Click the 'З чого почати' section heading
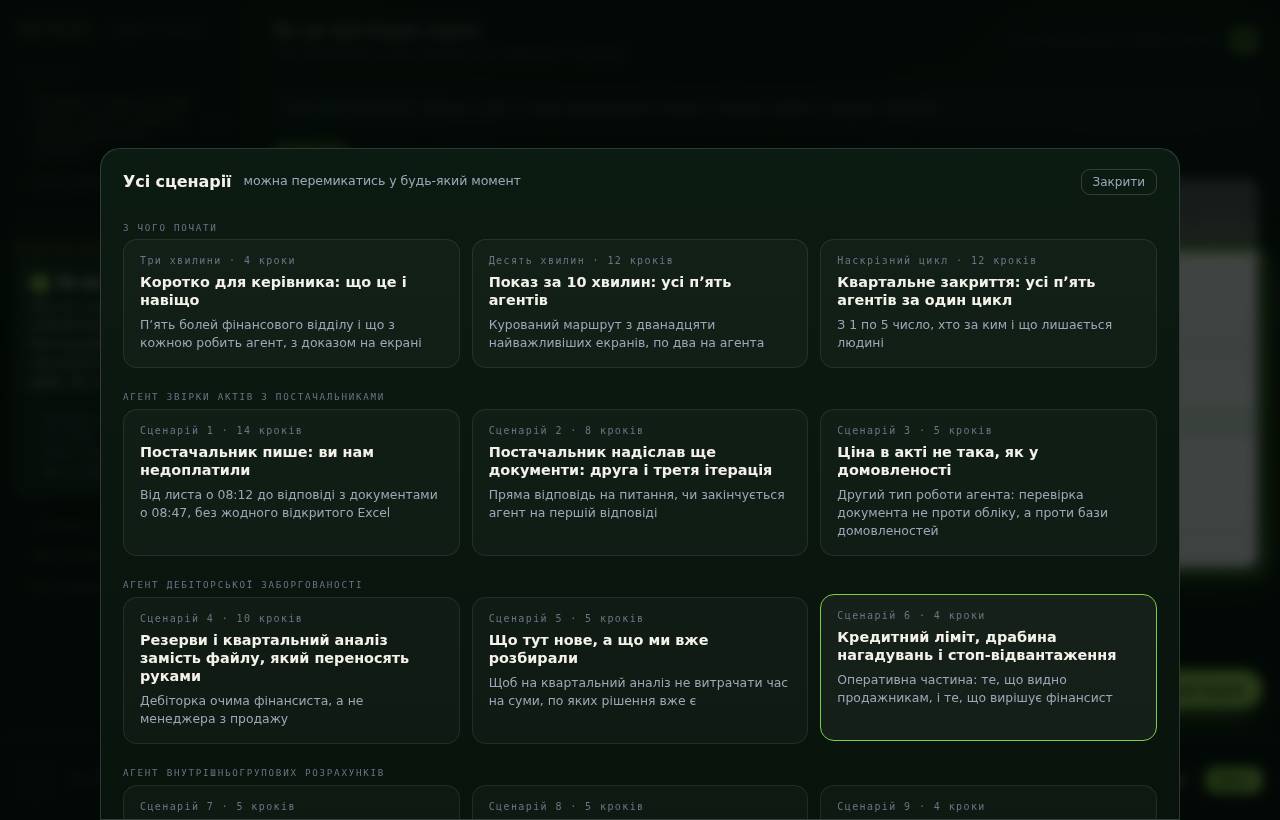The height and width of the screenshot is (820, 1280). 170,228
